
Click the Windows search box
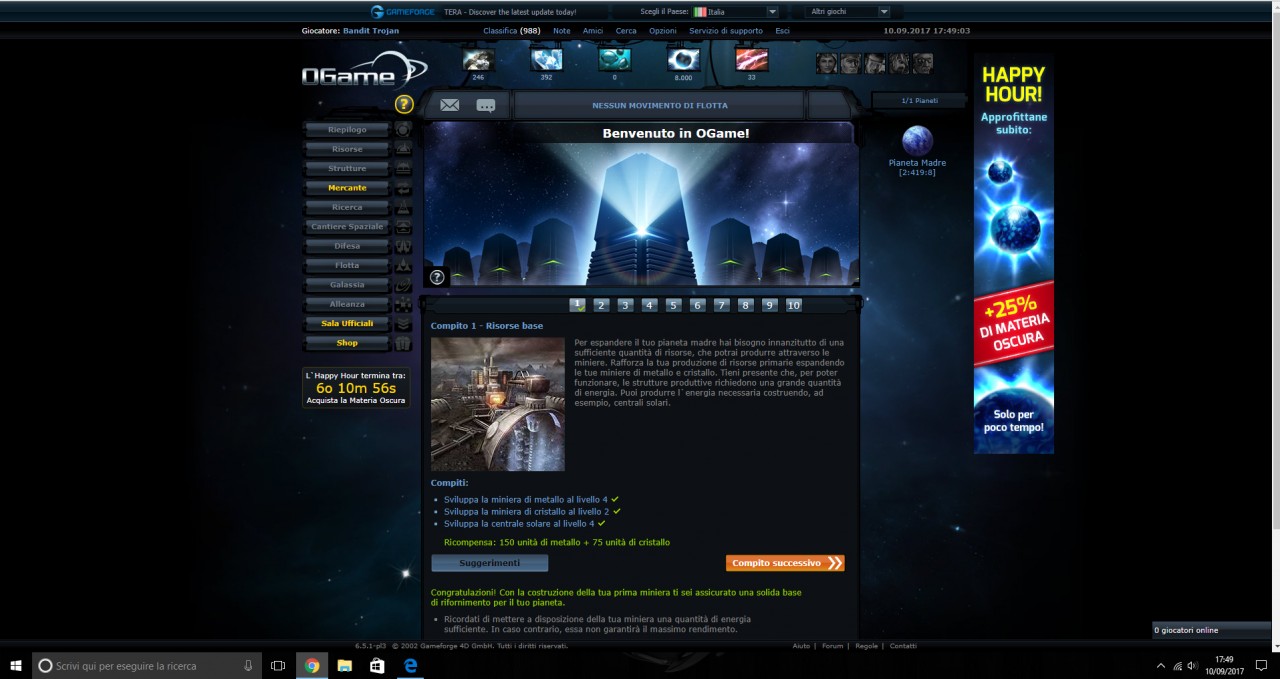click(x=147, y=665)
